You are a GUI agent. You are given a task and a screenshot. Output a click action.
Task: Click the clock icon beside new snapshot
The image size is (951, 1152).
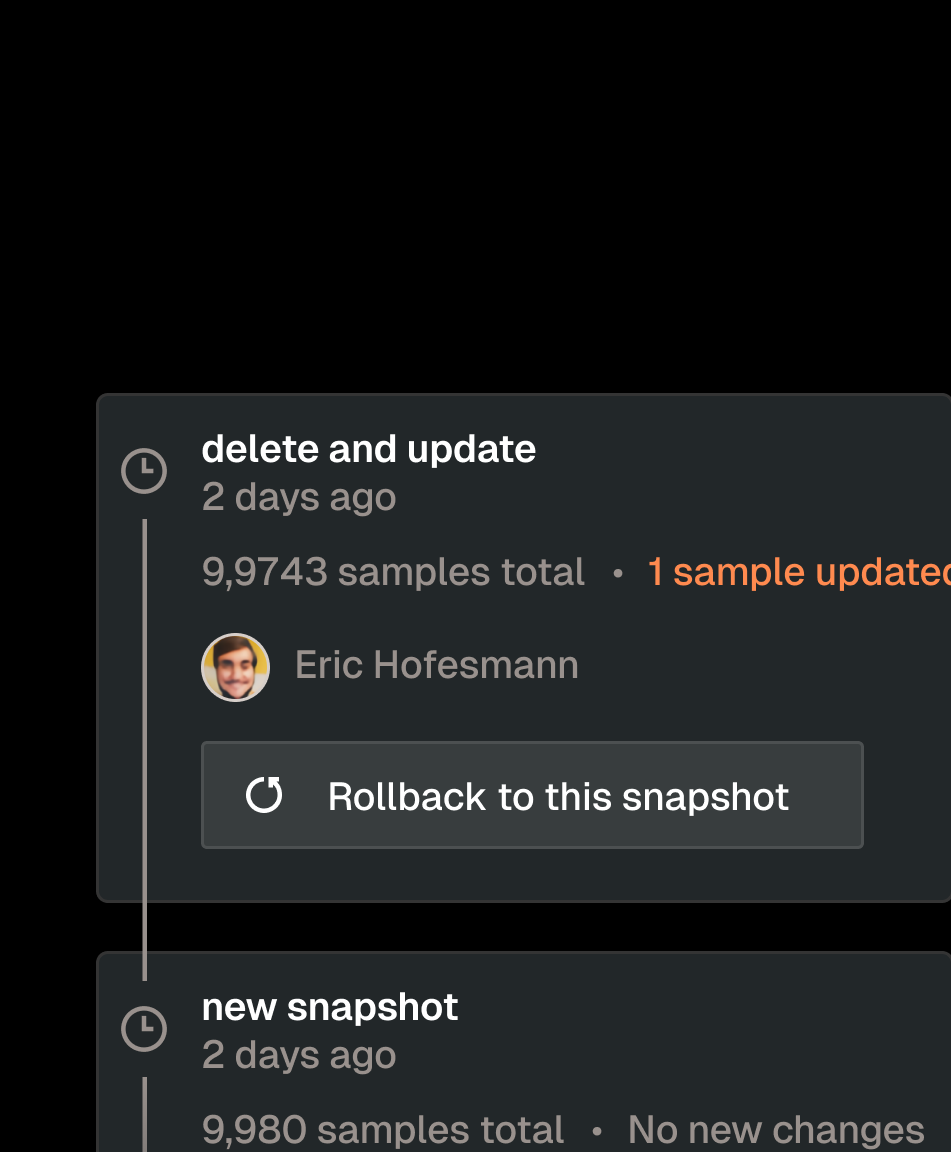pos(144,1028)
